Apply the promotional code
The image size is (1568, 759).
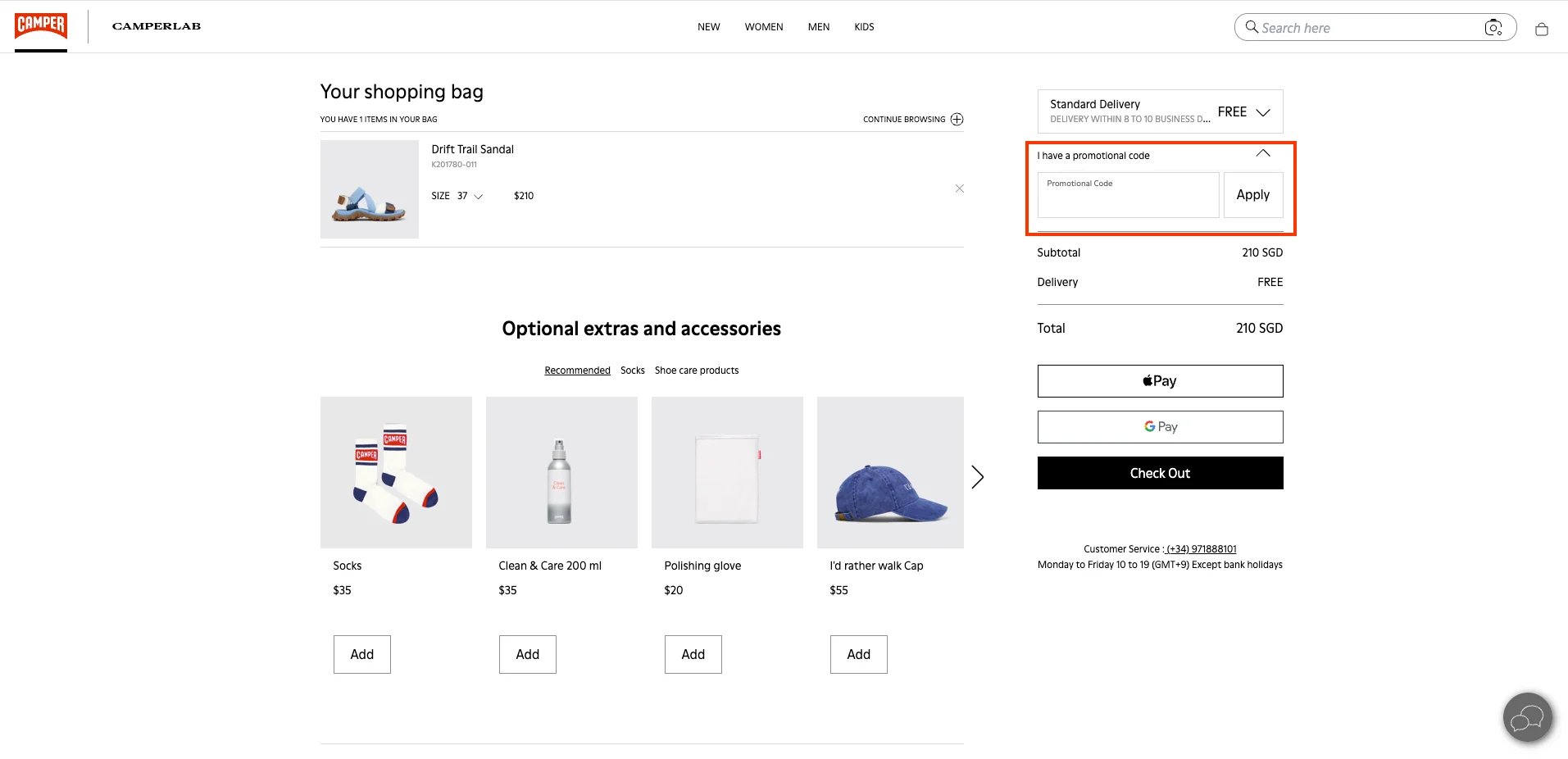point(1253,195)
